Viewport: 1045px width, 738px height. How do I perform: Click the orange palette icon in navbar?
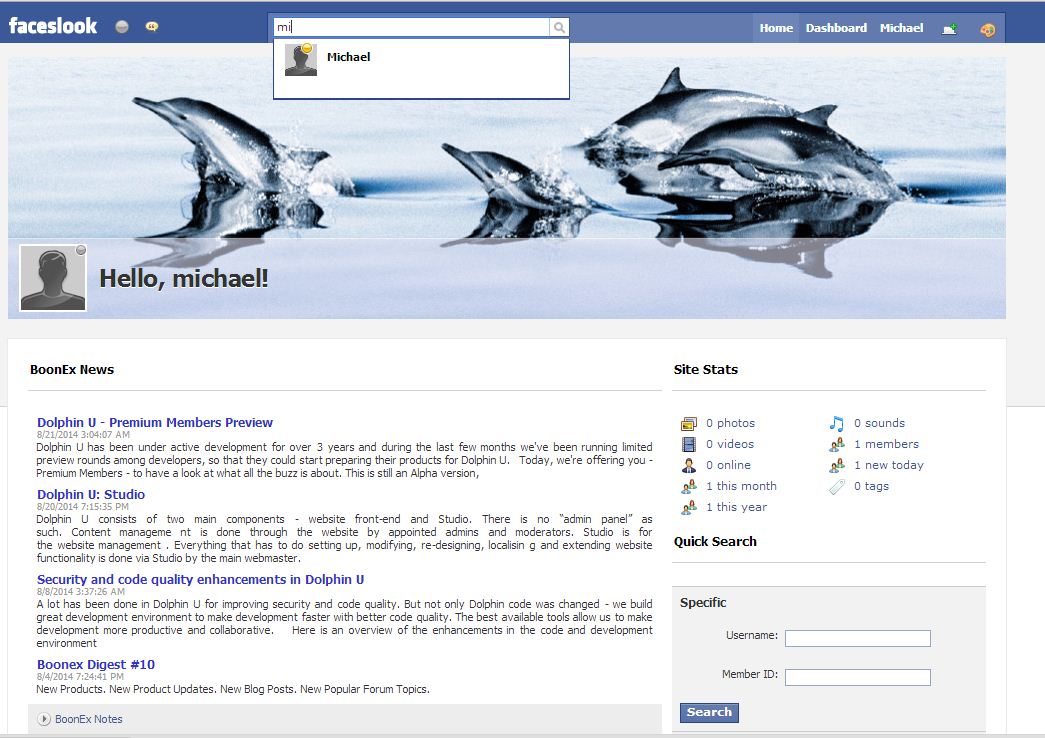[x=988, y=29]
